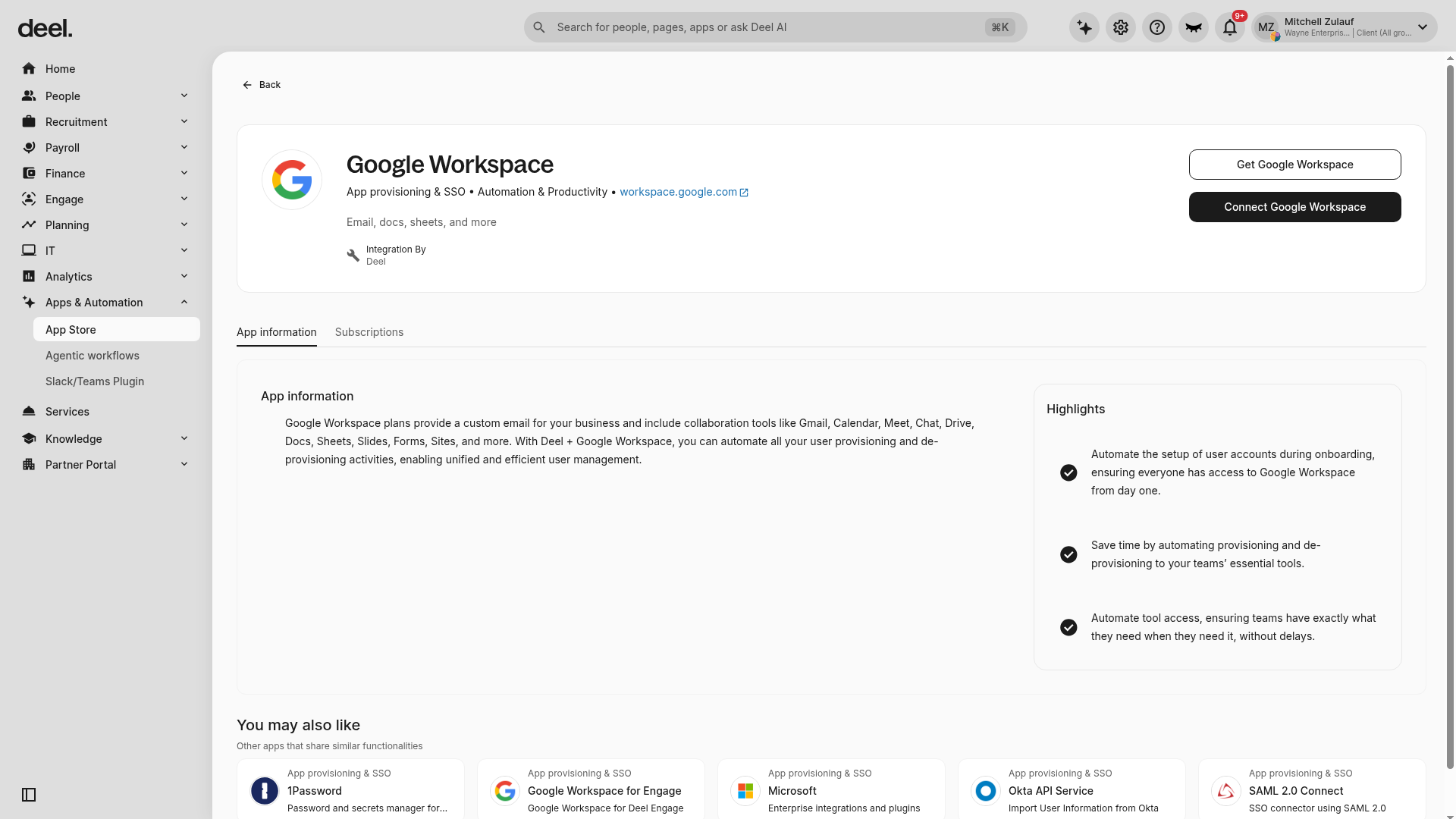Click the search input field

click(775, 27)
